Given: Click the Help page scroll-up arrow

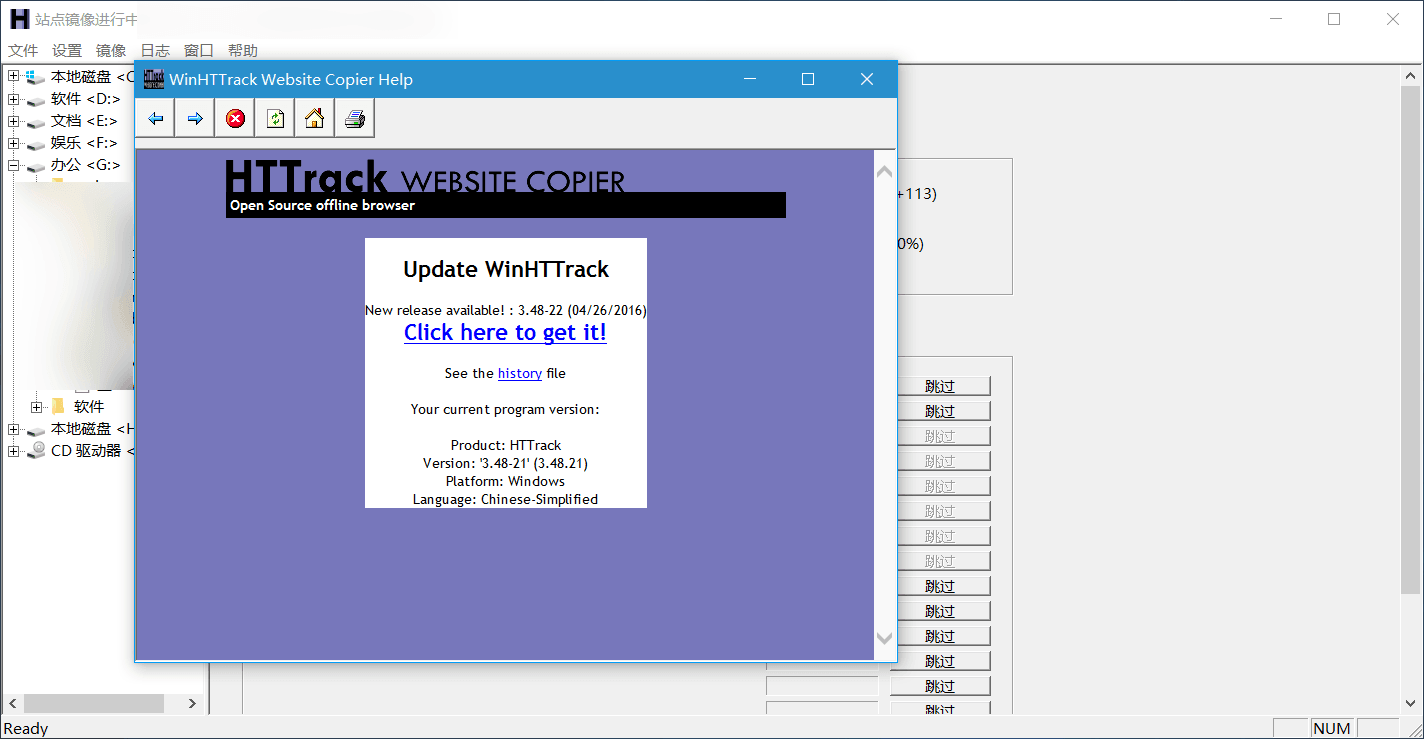Looking at the screenshot, I should [x=884, y=172].
